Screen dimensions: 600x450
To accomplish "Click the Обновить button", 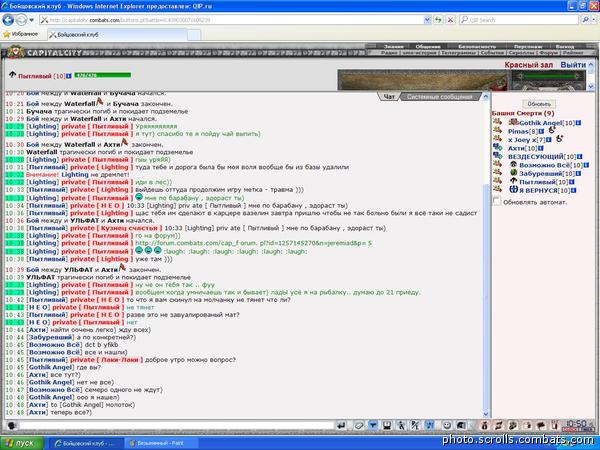I will 539,104.
